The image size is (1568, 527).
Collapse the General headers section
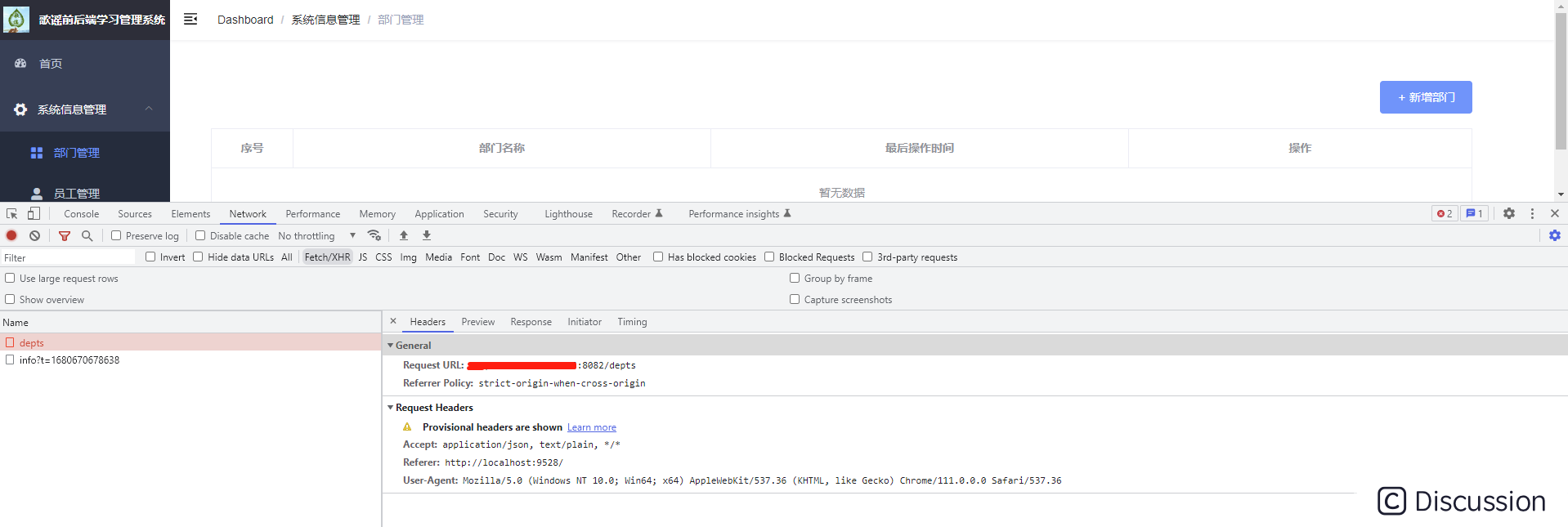(391, 346)
